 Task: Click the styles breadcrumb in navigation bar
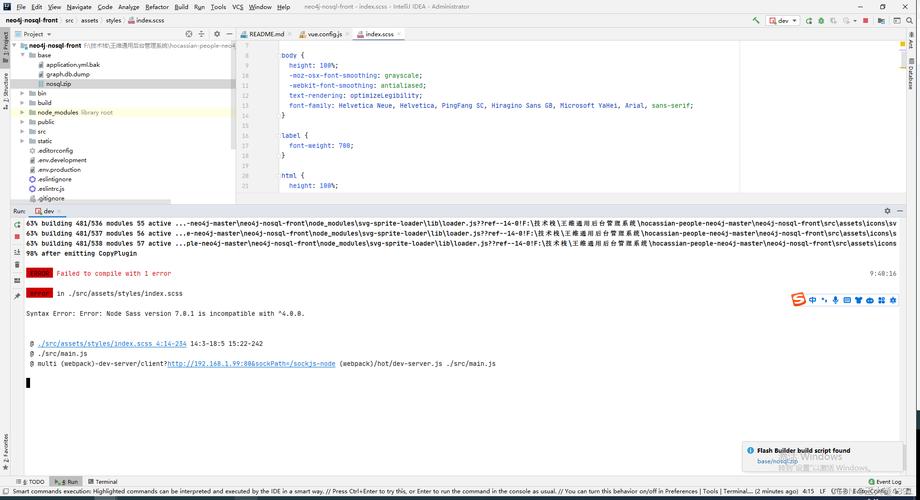click(x=113, y=21)
